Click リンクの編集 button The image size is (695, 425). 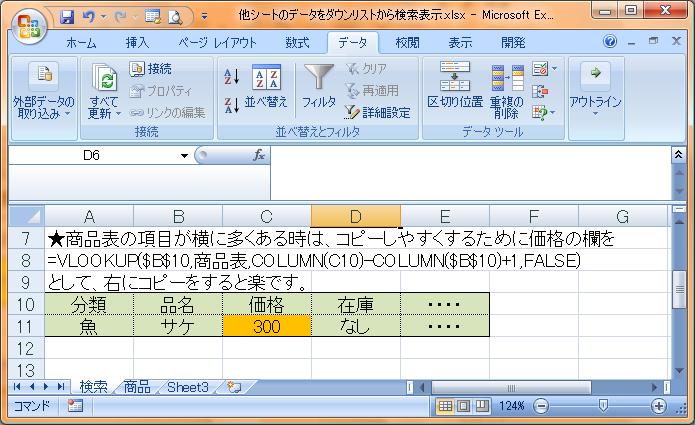(x=168, y=113)
